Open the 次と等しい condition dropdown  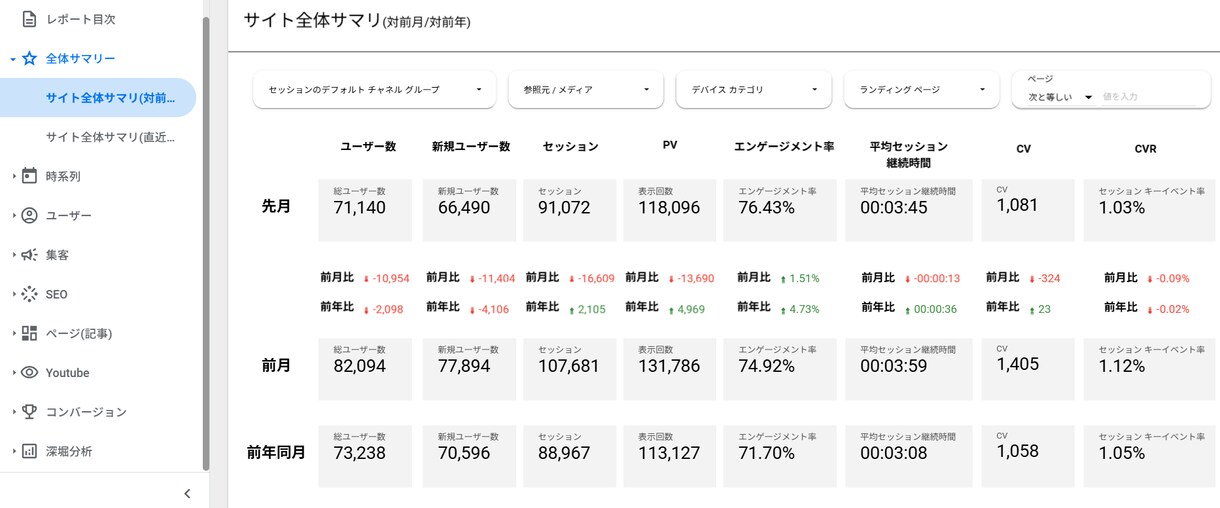pyautogui.click(x=1059, y=97)
